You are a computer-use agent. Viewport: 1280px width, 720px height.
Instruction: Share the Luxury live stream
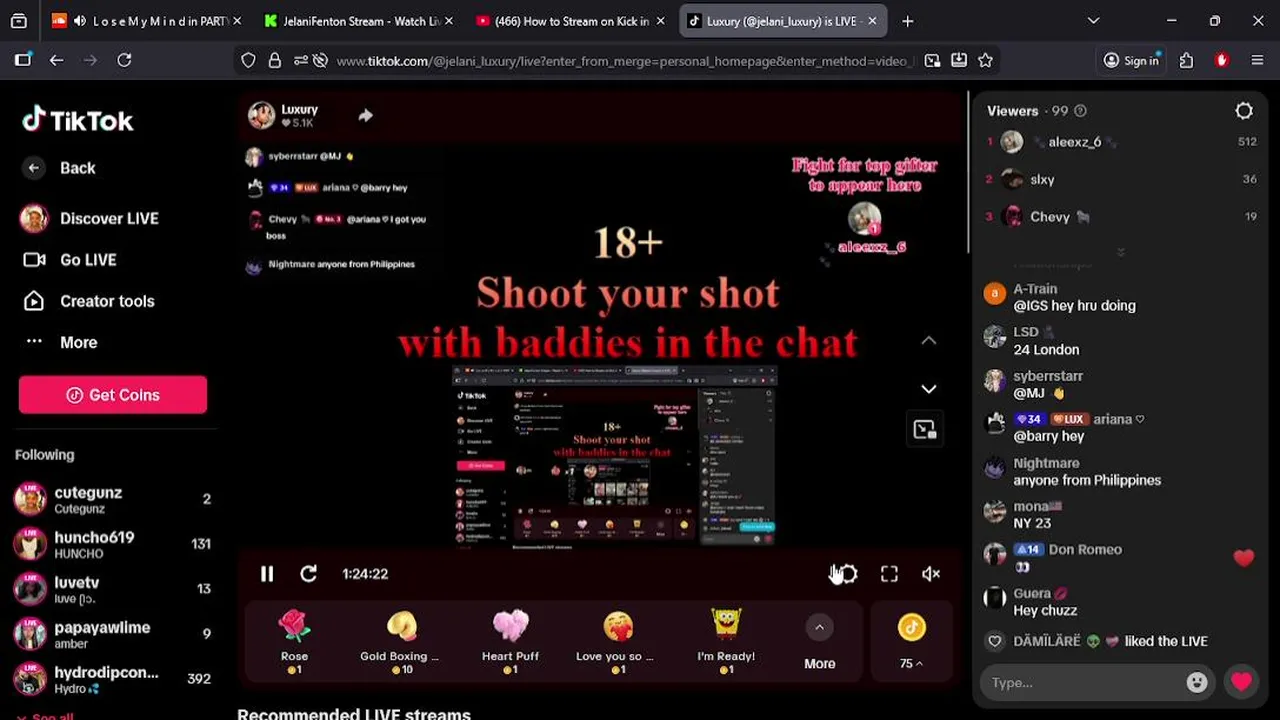tap(366, 116)
